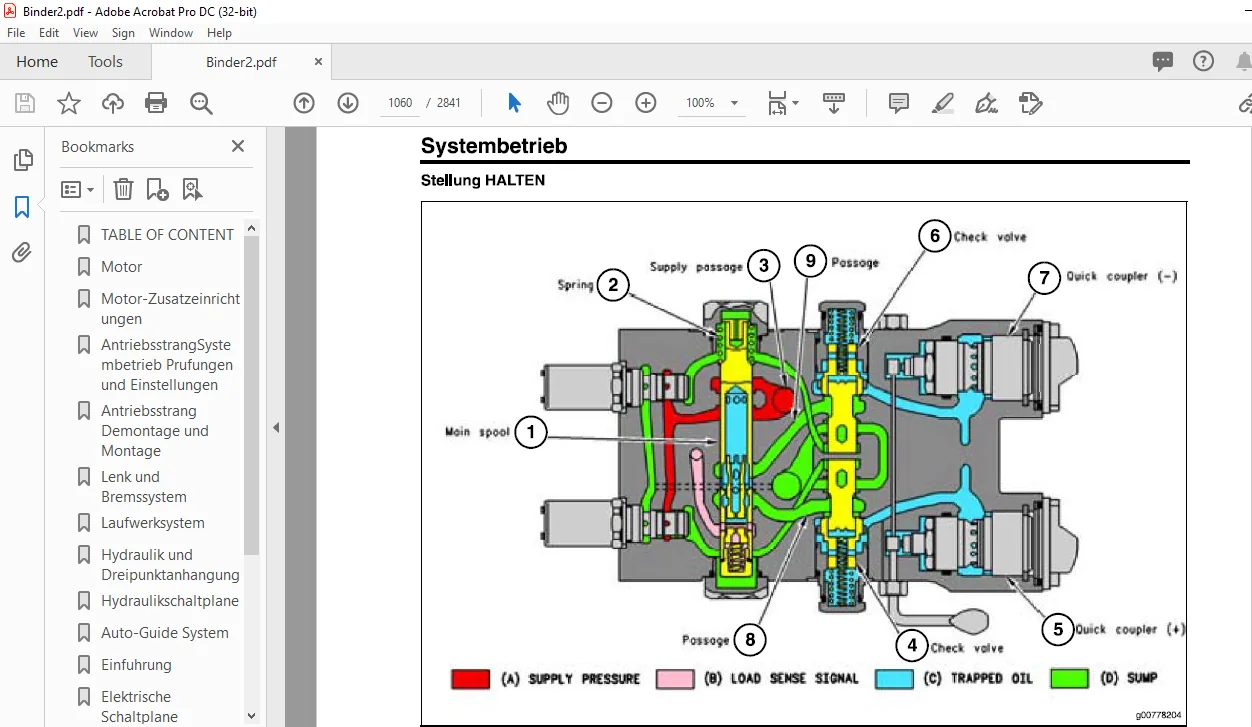Open Elektrische Schaltplane bookmark
This screenshot has height=727, width=1252.
[139, 706]
